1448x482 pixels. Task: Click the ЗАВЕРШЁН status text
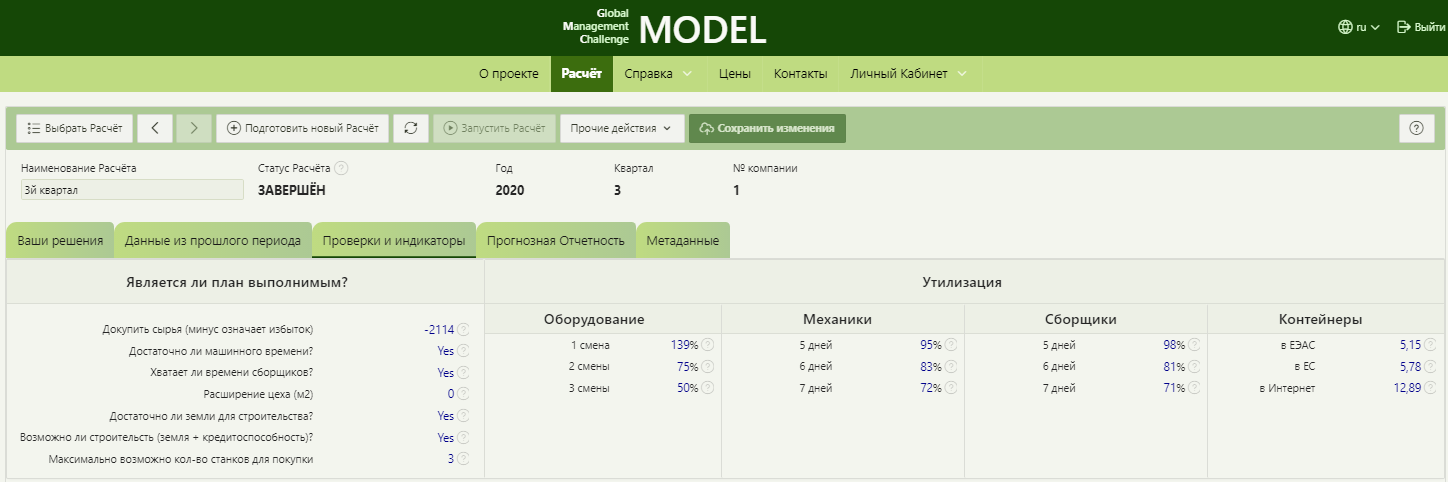pyautogui.click(x=292, y=190)
